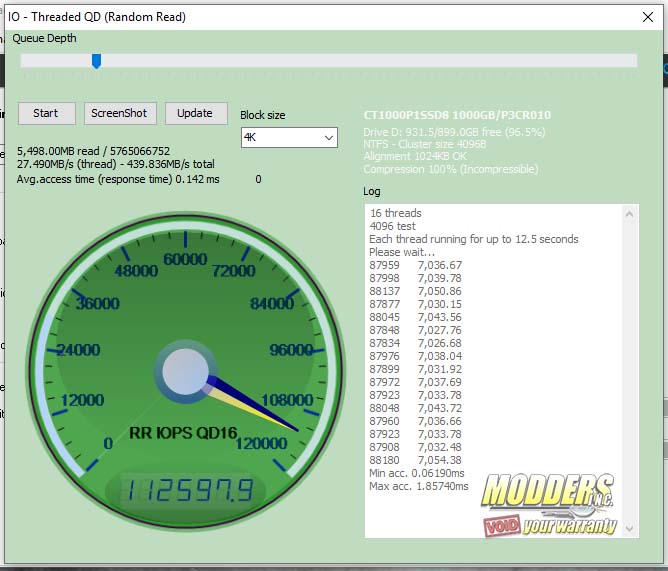Click the Log scrollbar up arrow
The width and height of the screenshot is (668, 571).
coord(629,214)
